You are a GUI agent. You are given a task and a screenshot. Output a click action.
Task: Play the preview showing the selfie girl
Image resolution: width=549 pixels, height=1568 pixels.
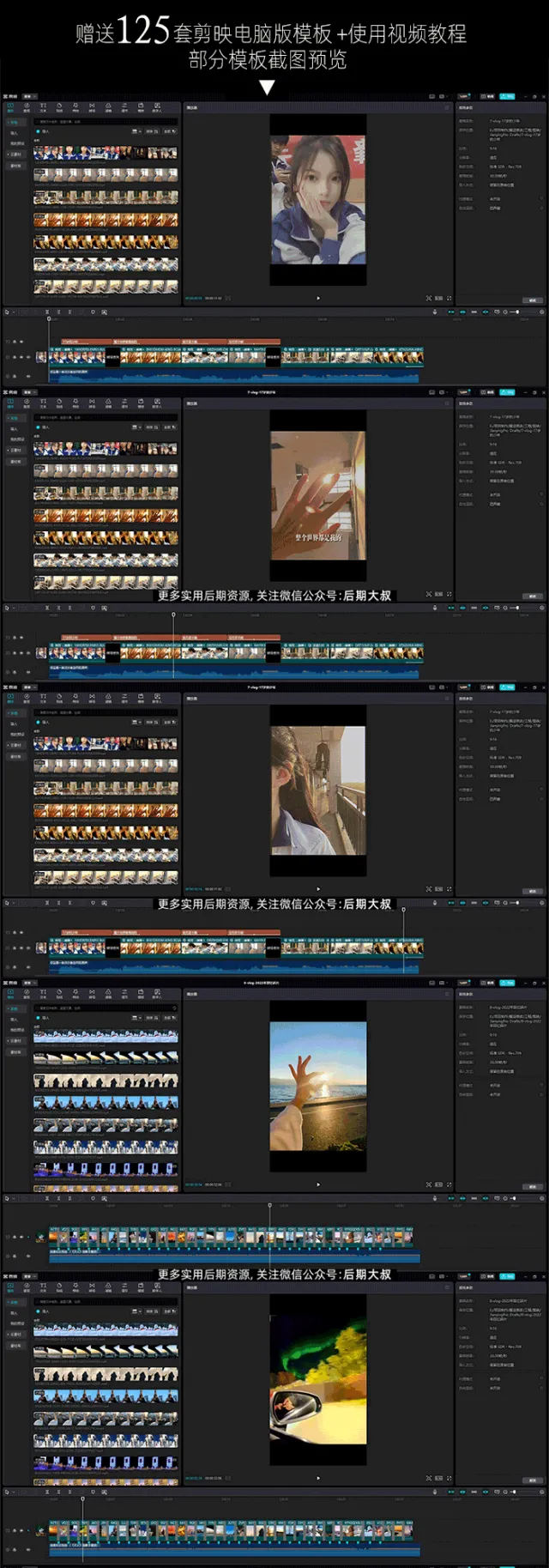(x=318, y=298)
